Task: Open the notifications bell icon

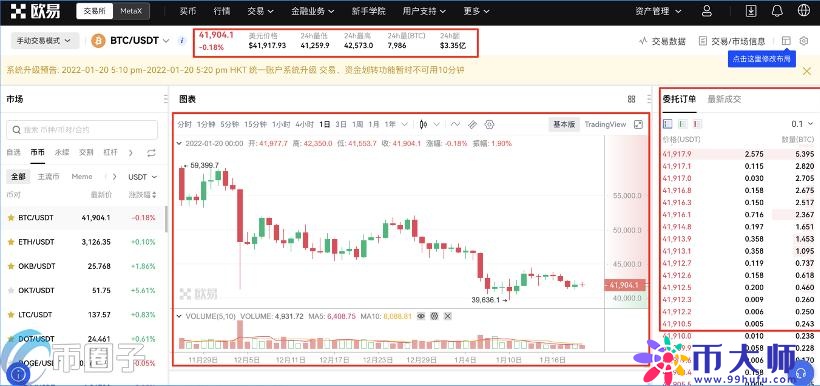Action: click(x=778, y=10)
